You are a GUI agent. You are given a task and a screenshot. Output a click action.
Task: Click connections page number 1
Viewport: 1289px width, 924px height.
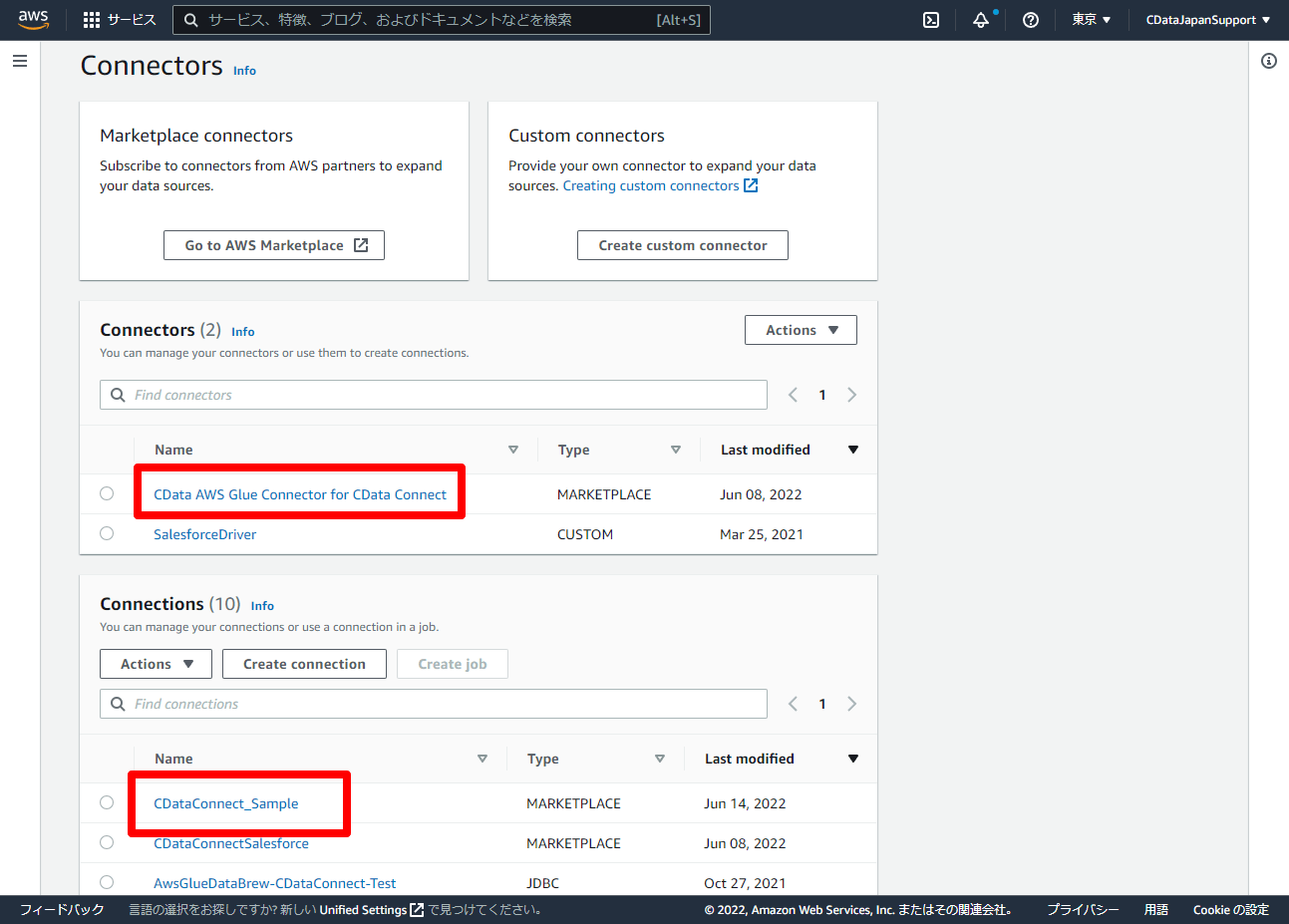tap(822, 704)
